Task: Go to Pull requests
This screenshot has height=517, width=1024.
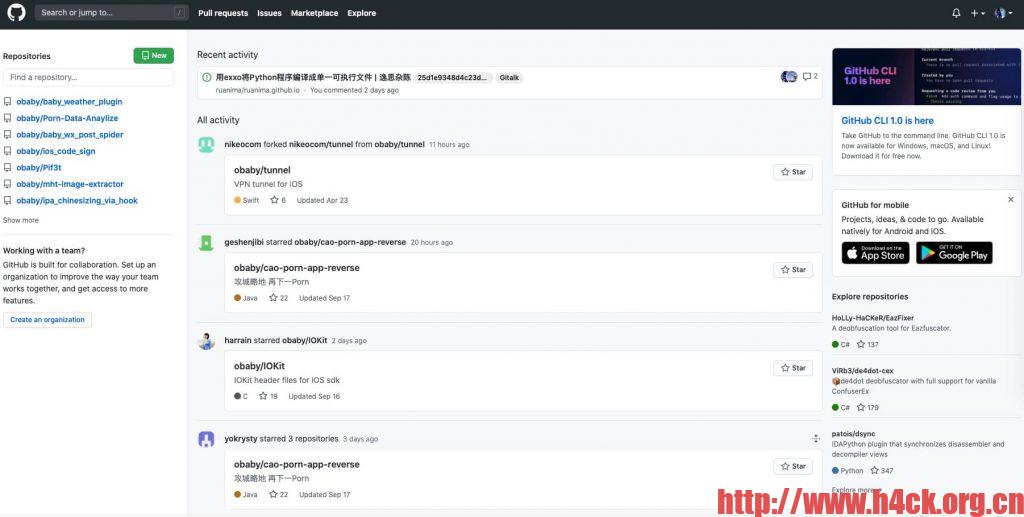Action: click(x=223, y=13)
